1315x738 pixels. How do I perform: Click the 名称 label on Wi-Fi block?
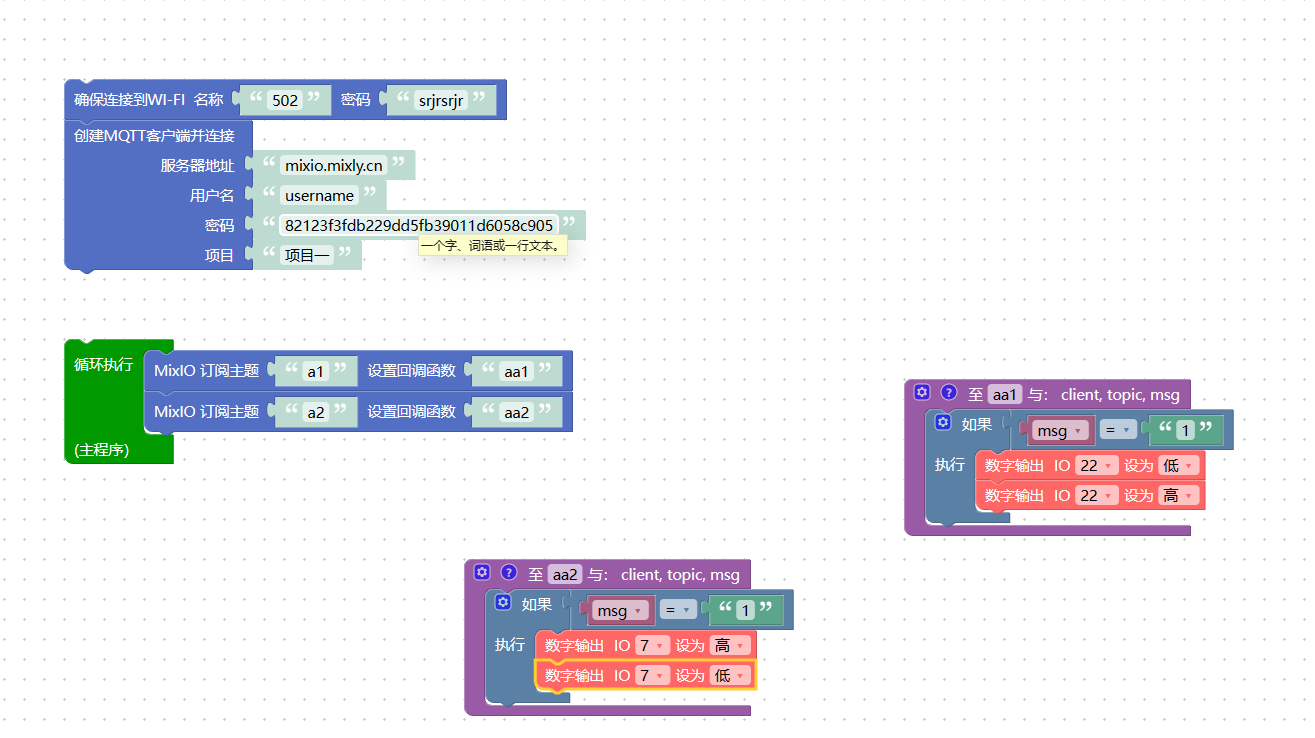[208, 100]
